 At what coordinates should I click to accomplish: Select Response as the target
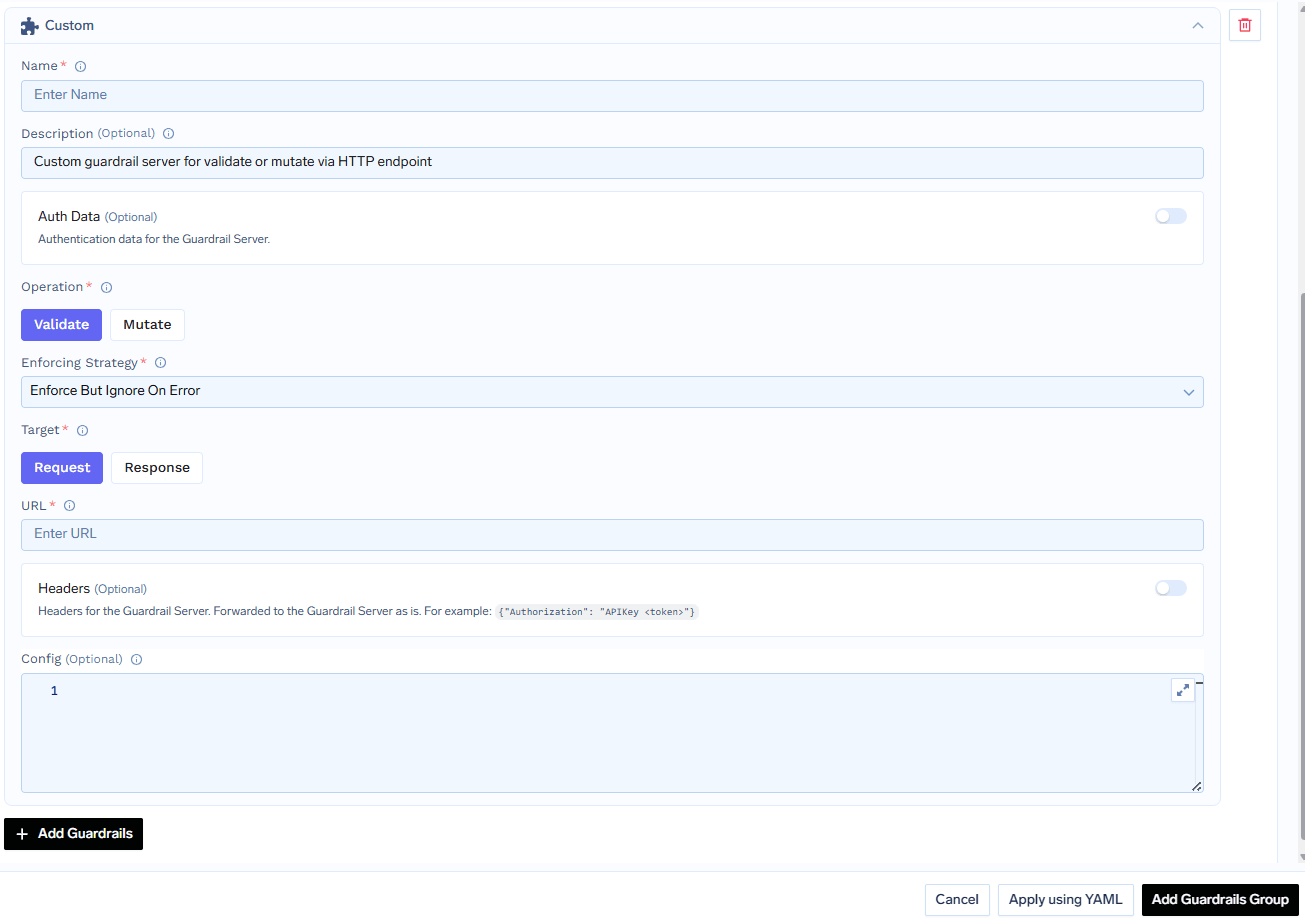[x=157, y=468]
